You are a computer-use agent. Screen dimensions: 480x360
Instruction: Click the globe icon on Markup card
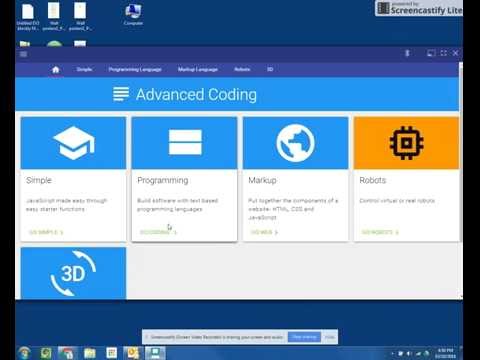click(x=295, y=143)
